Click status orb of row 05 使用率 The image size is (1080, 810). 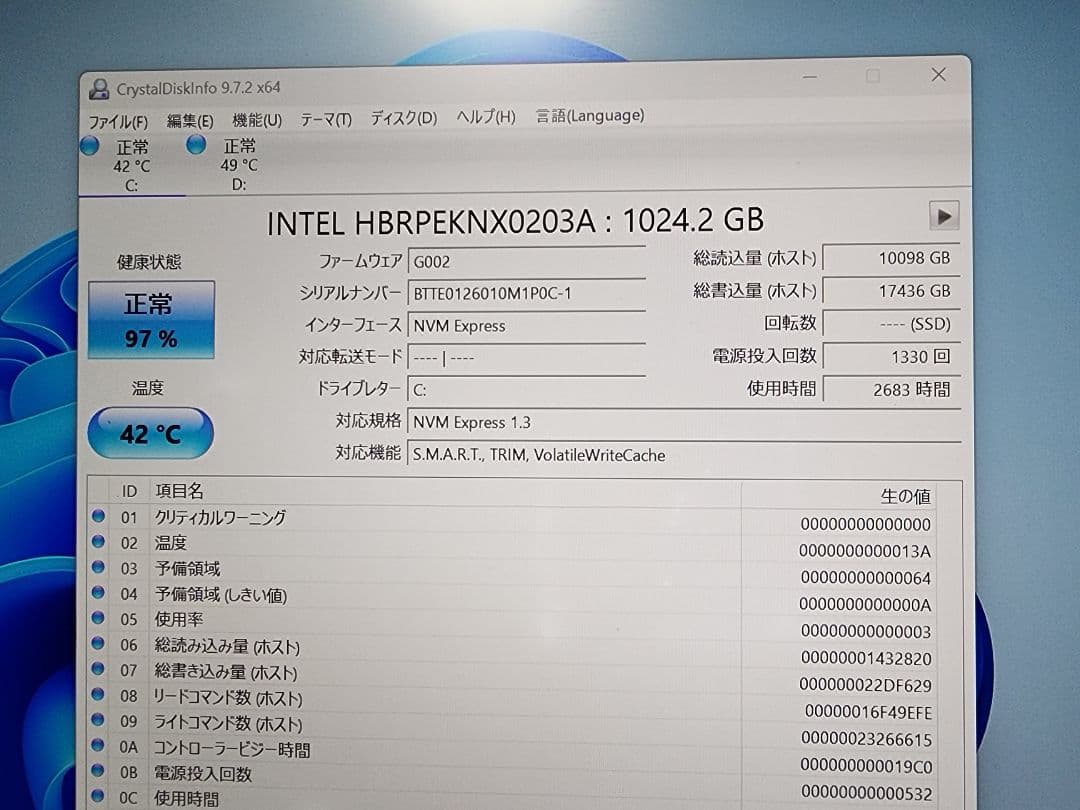tap(98, 618)
